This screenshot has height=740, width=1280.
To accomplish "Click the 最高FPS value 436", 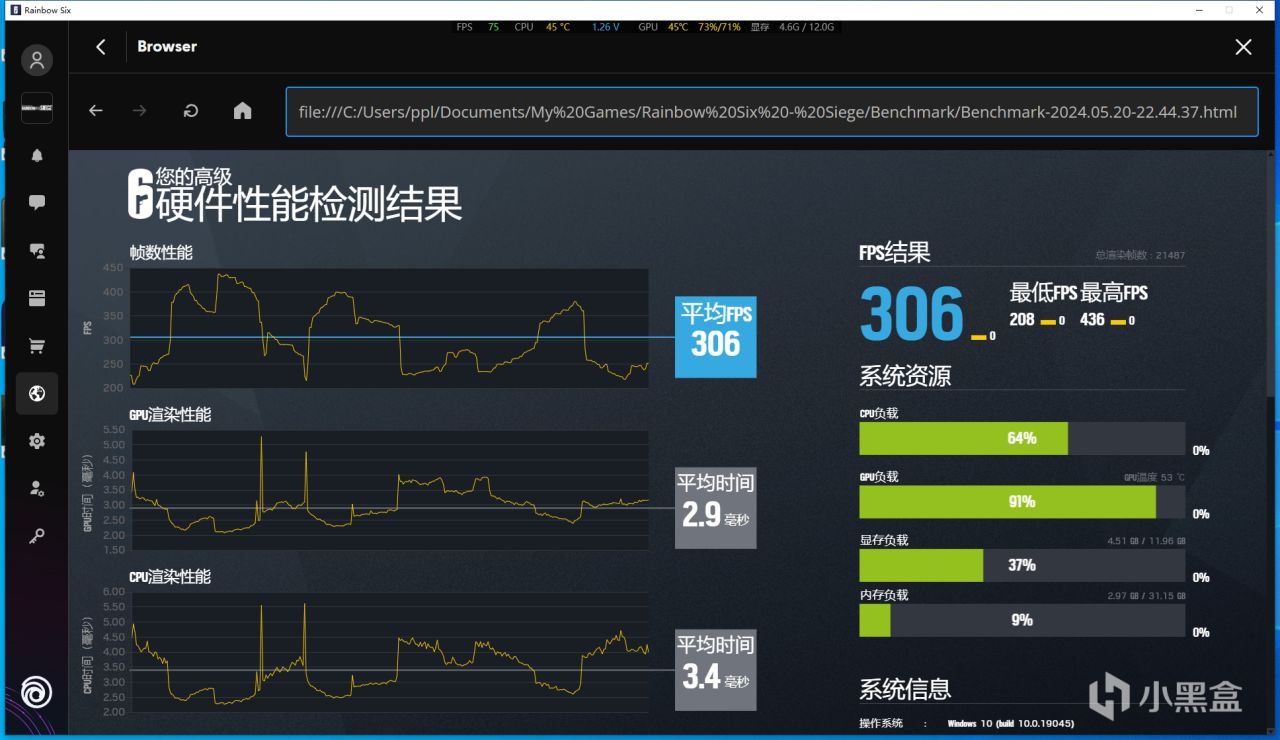I will pos(1093,319).
